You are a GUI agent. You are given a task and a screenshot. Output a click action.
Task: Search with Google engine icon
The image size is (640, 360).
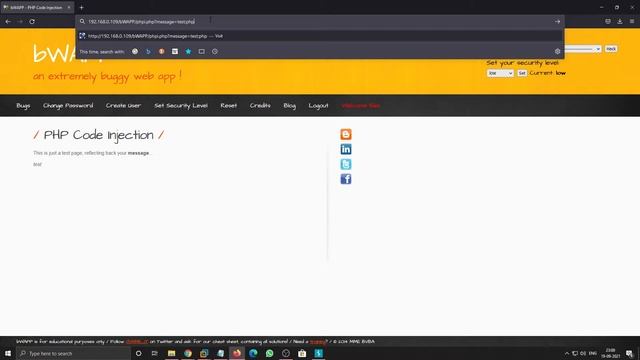coord(135,51)
